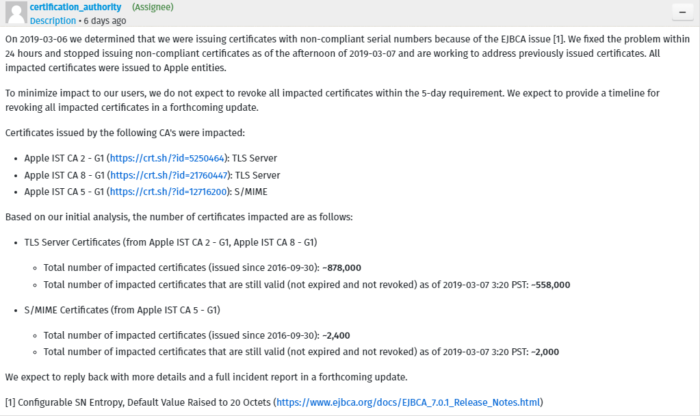Open the EJBCA 7.0.1 Release Notes link
Viewport: 700px width, 416px height.
(408, 403)
